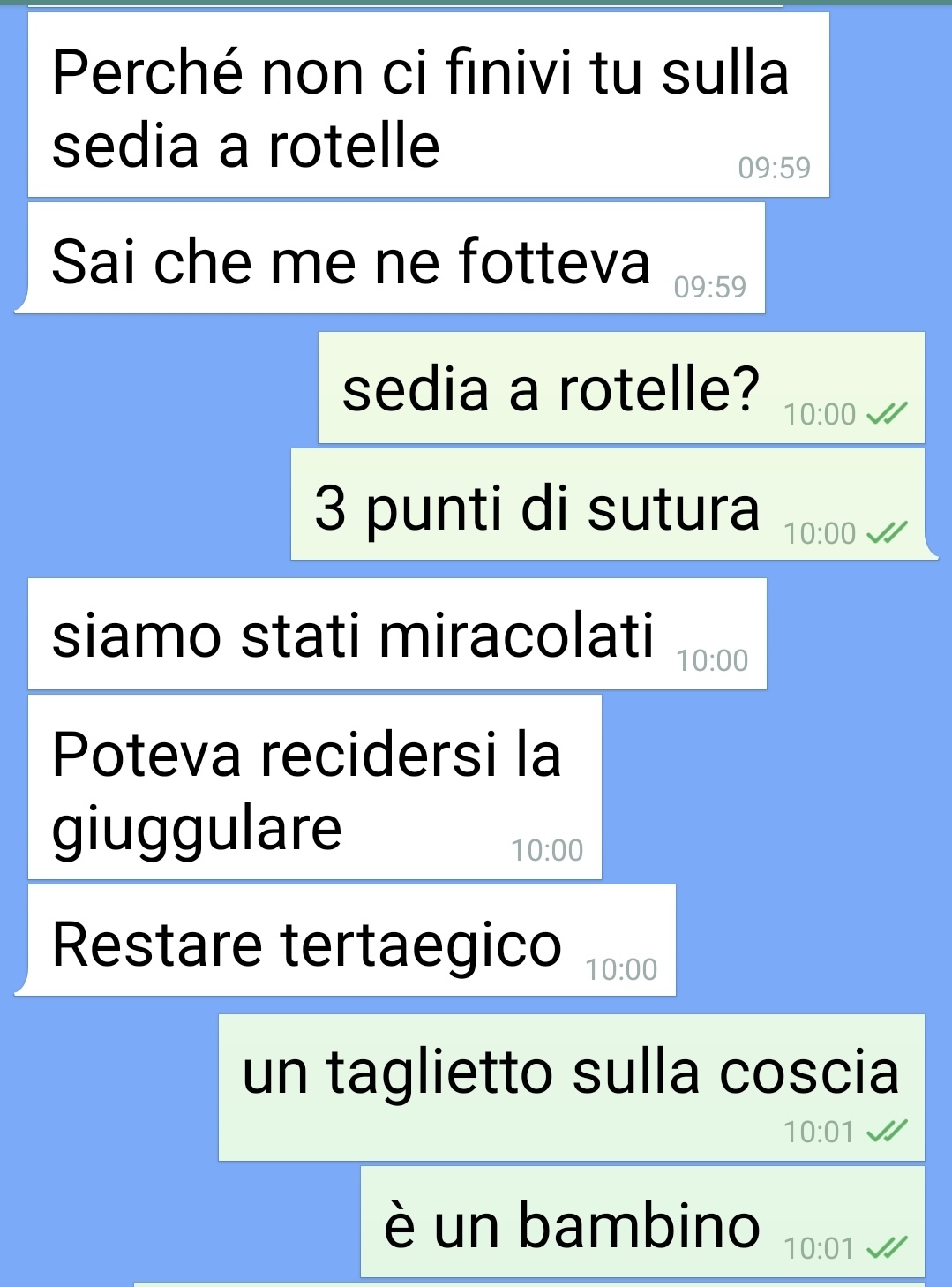This screenshot has width=952, height=1287.
Task: Tap the sent message '3 punti di sutura'
Action: pyautogui.click(x=608, y=504)
